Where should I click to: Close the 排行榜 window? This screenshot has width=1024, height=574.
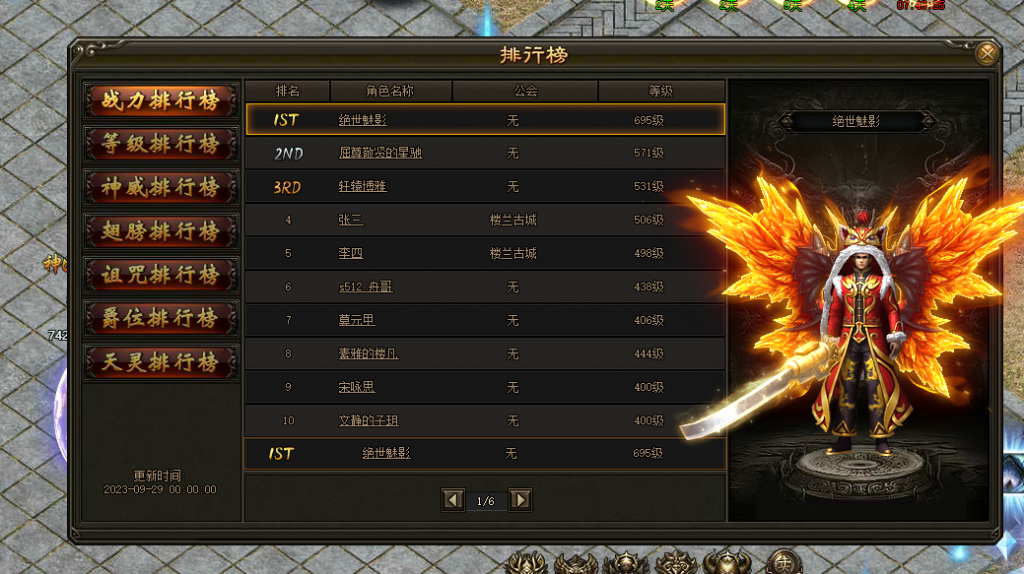986,53
